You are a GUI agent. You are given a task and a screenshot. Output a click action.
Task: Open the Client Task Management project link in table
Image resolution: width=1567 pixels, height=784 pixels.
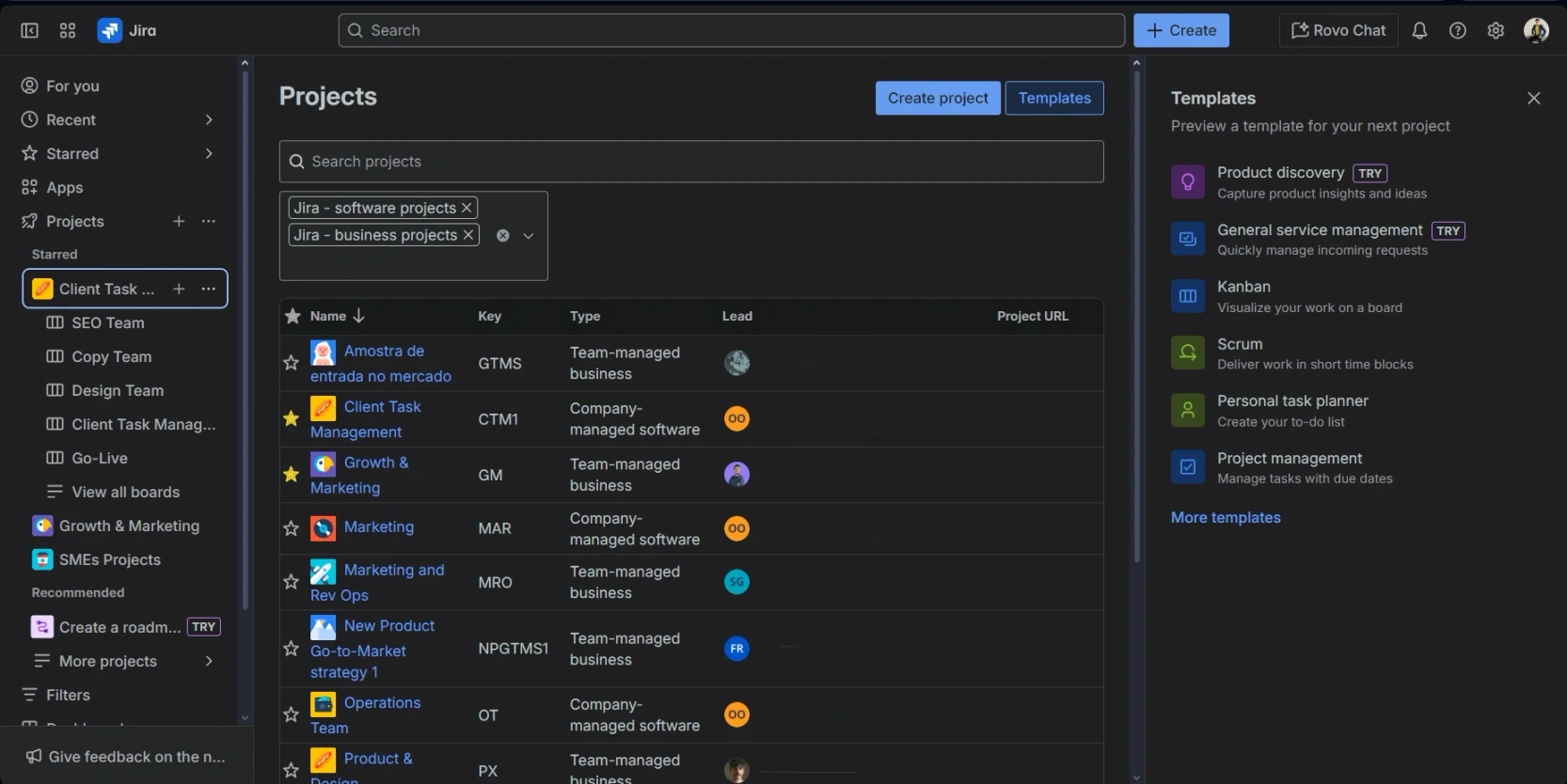point(366,419)
